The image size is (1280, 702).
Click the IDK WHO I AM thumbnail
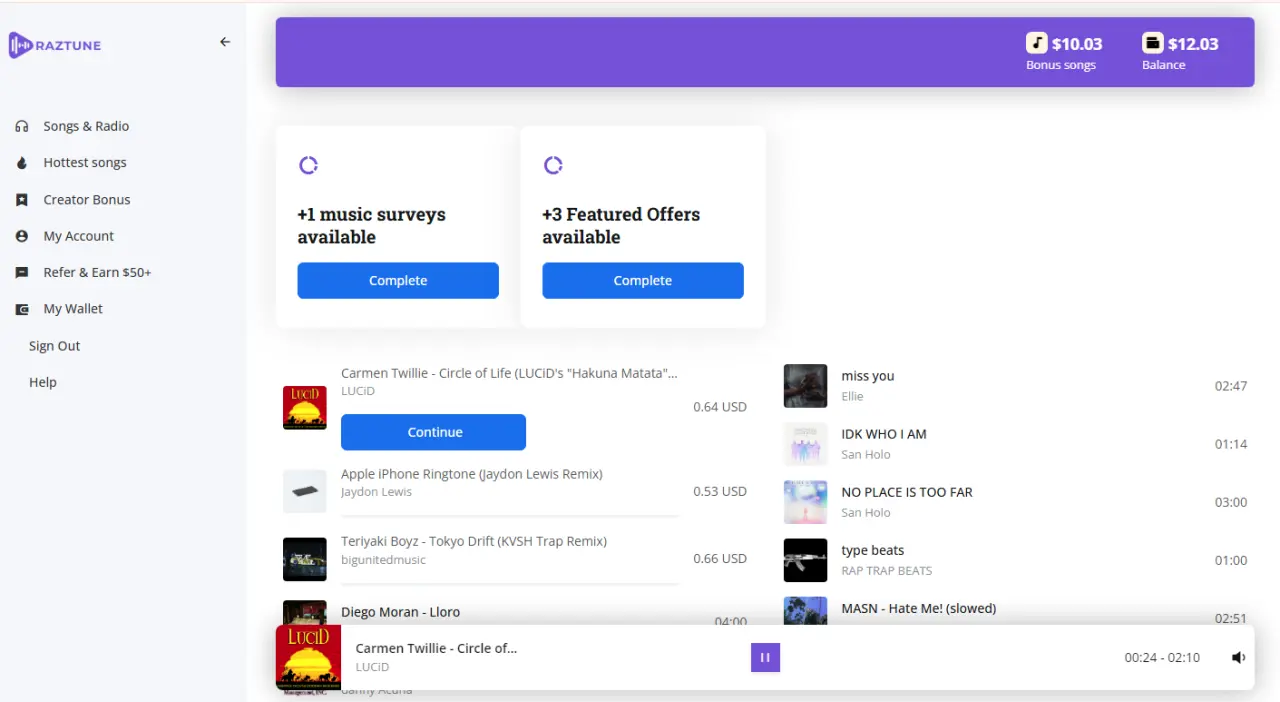tap(805, 444)
